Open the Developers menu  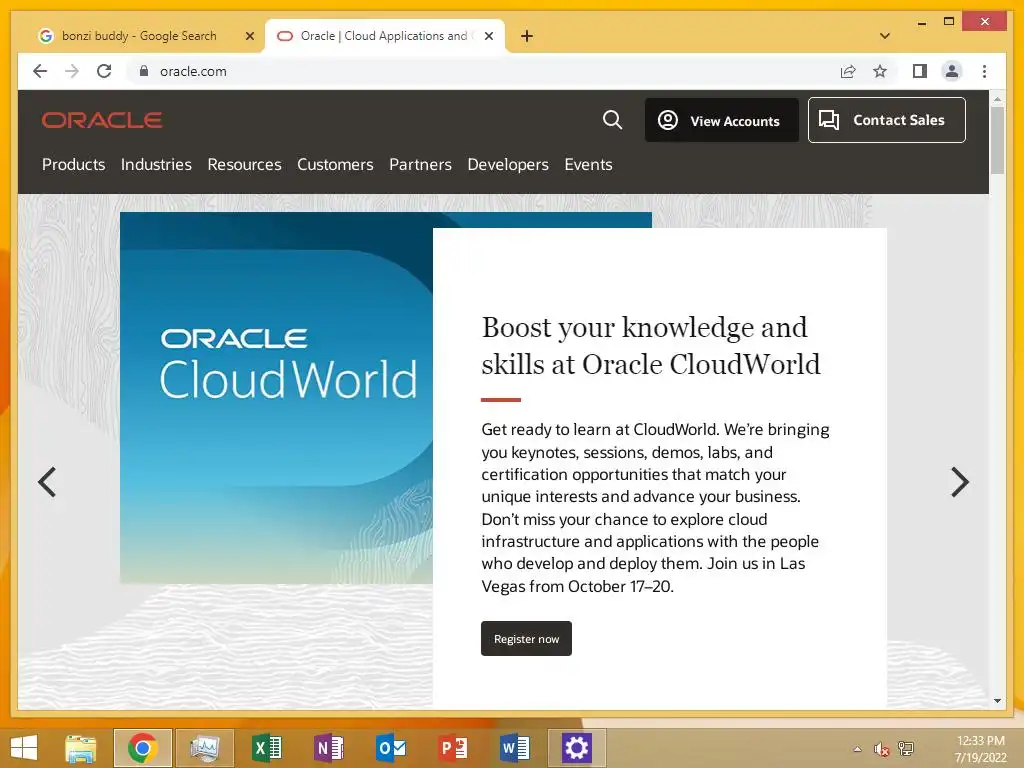point(508,165)
